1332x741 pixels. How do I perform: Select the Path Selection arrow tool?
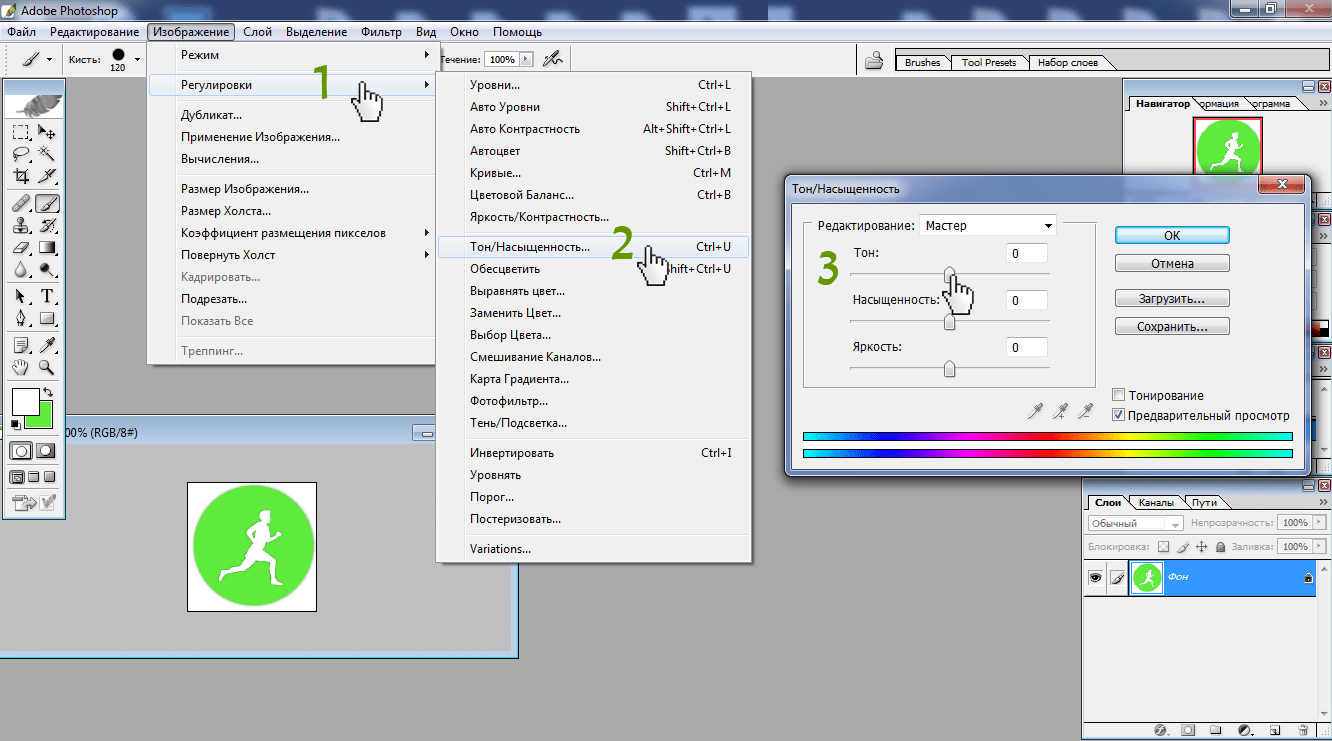pos(21,296)
